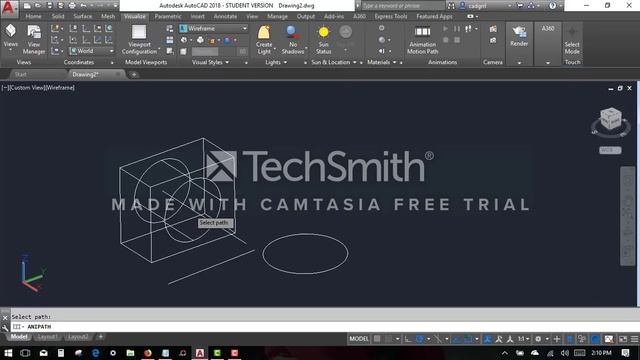The width and height of the screenshot is (640, 360).
Task: Toggle hardware acceleration icon in status bar
Action: click(596, 339)
